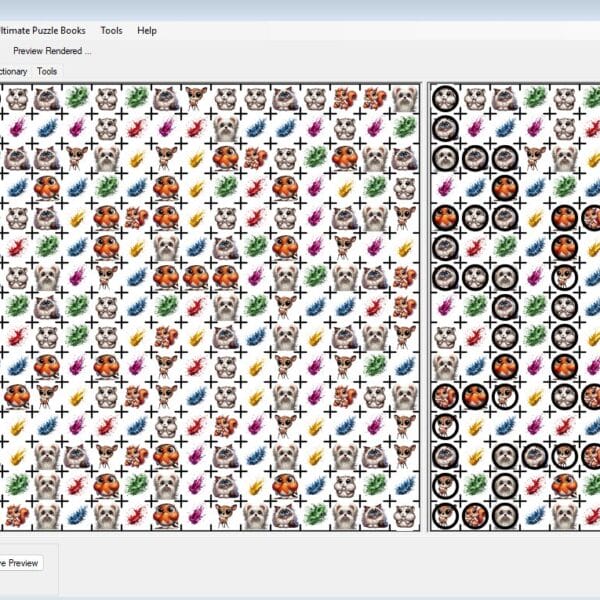Click the circled hamster at solution grid's top-left corner
The image size is (600, 600).
pyautogui.click(x=446, y=98)
